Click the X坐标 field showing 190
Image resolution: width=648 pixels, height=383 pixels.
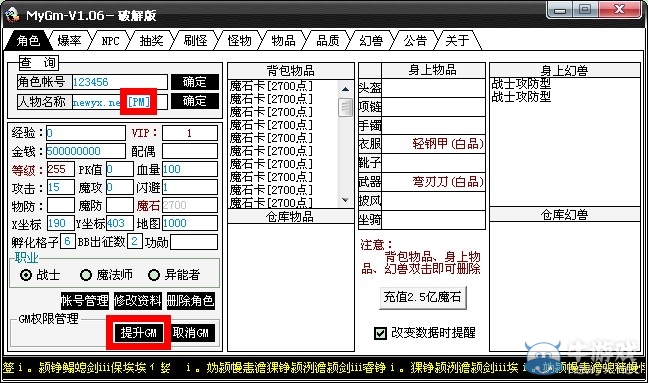pos(61,223)
